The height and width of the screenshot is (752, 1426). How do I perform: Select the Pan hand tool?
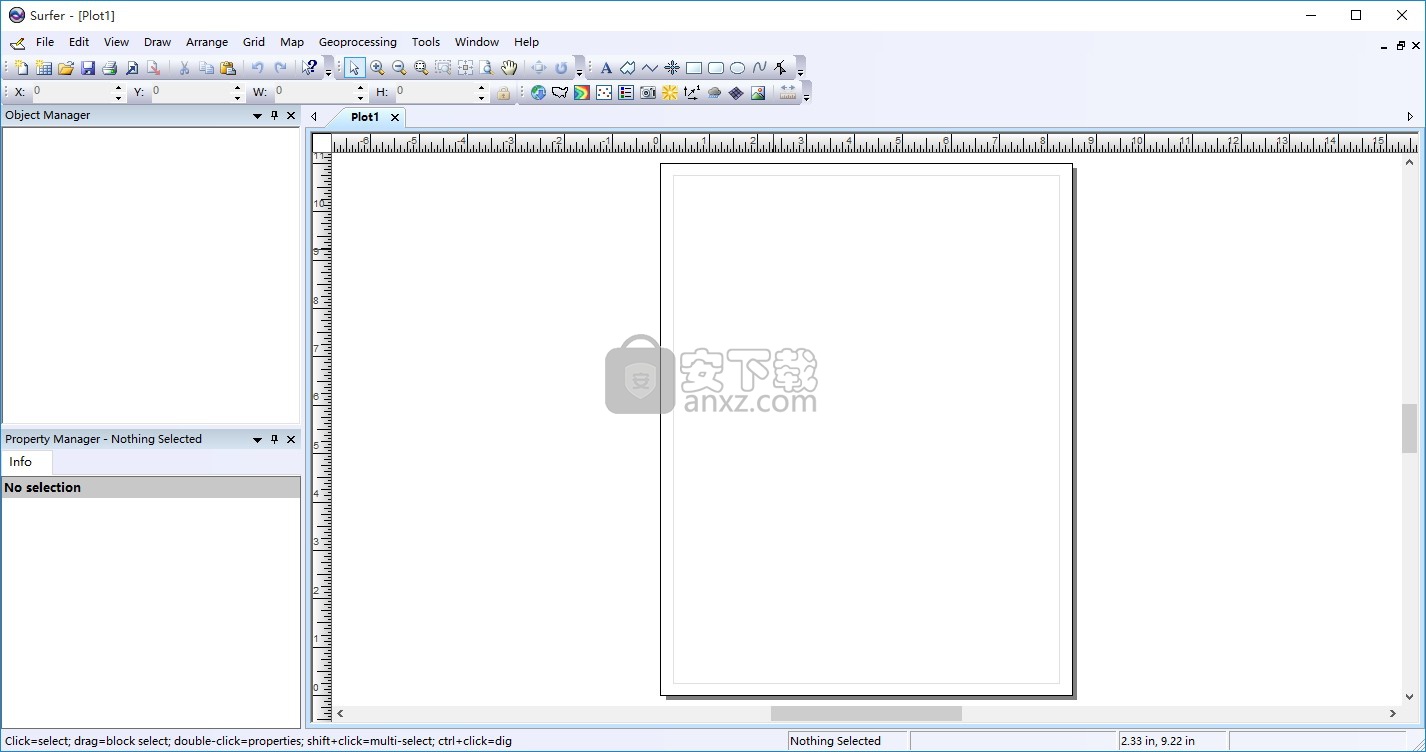509,68
